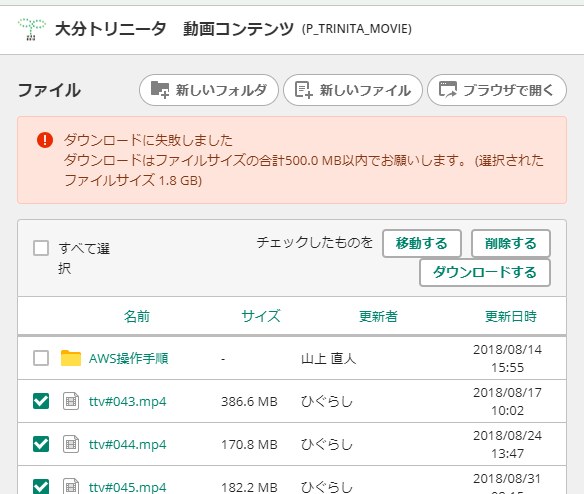
Task: Click ひぐらし in the ttv#043.mp4 row
Action: click(327, 402)
